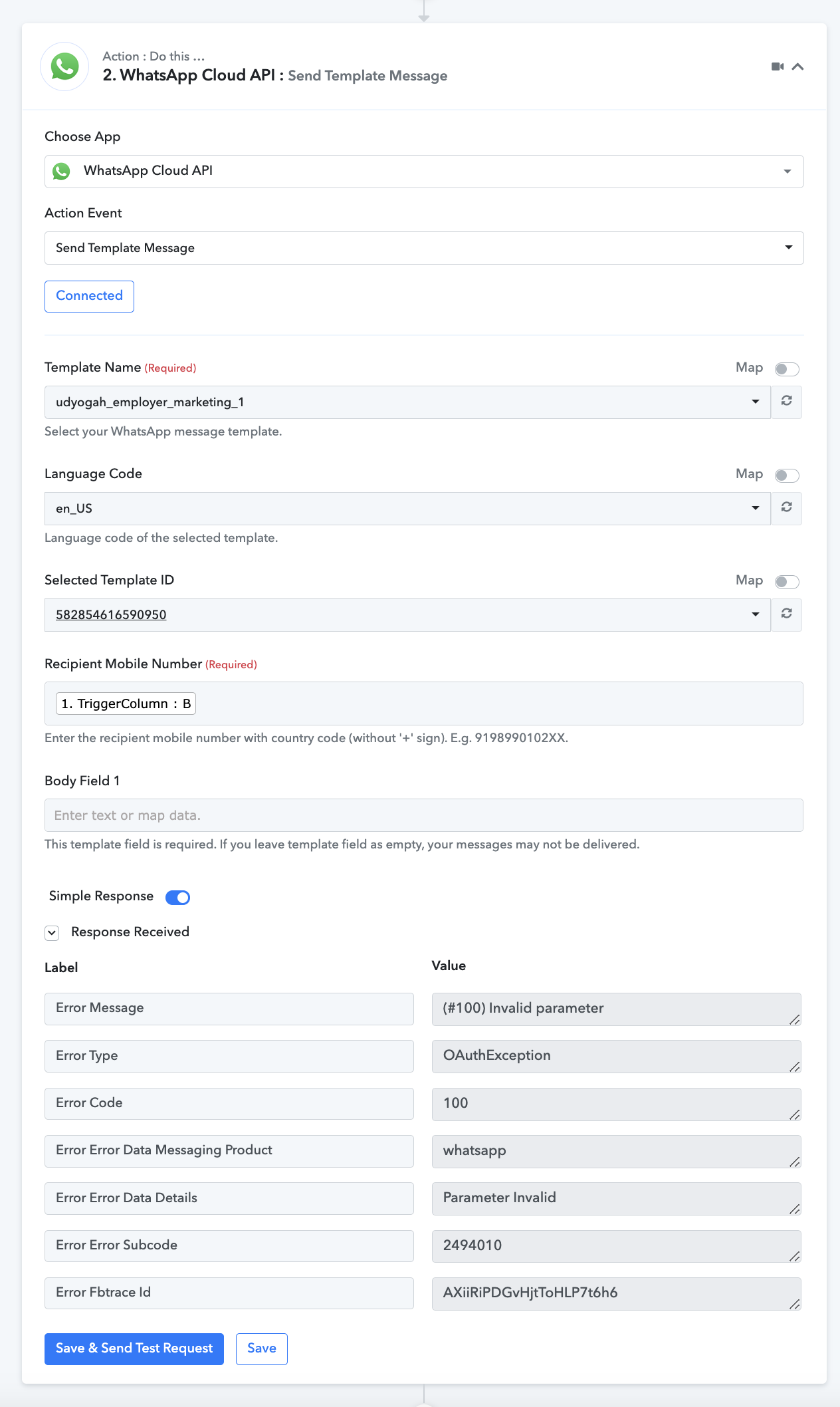The image size is (840, 1407).
Task: Enable Map toggle for Template Name
Action: click(787, 369)
